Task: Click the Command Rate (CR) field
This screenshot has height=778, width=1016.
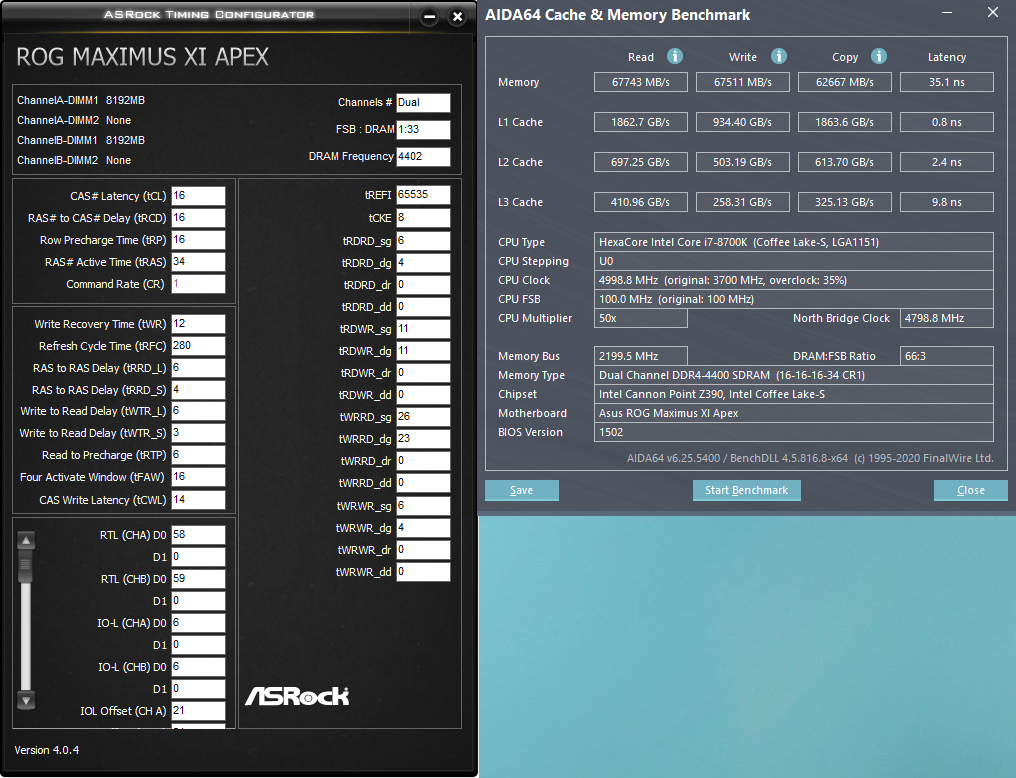Action: (198, 284)
